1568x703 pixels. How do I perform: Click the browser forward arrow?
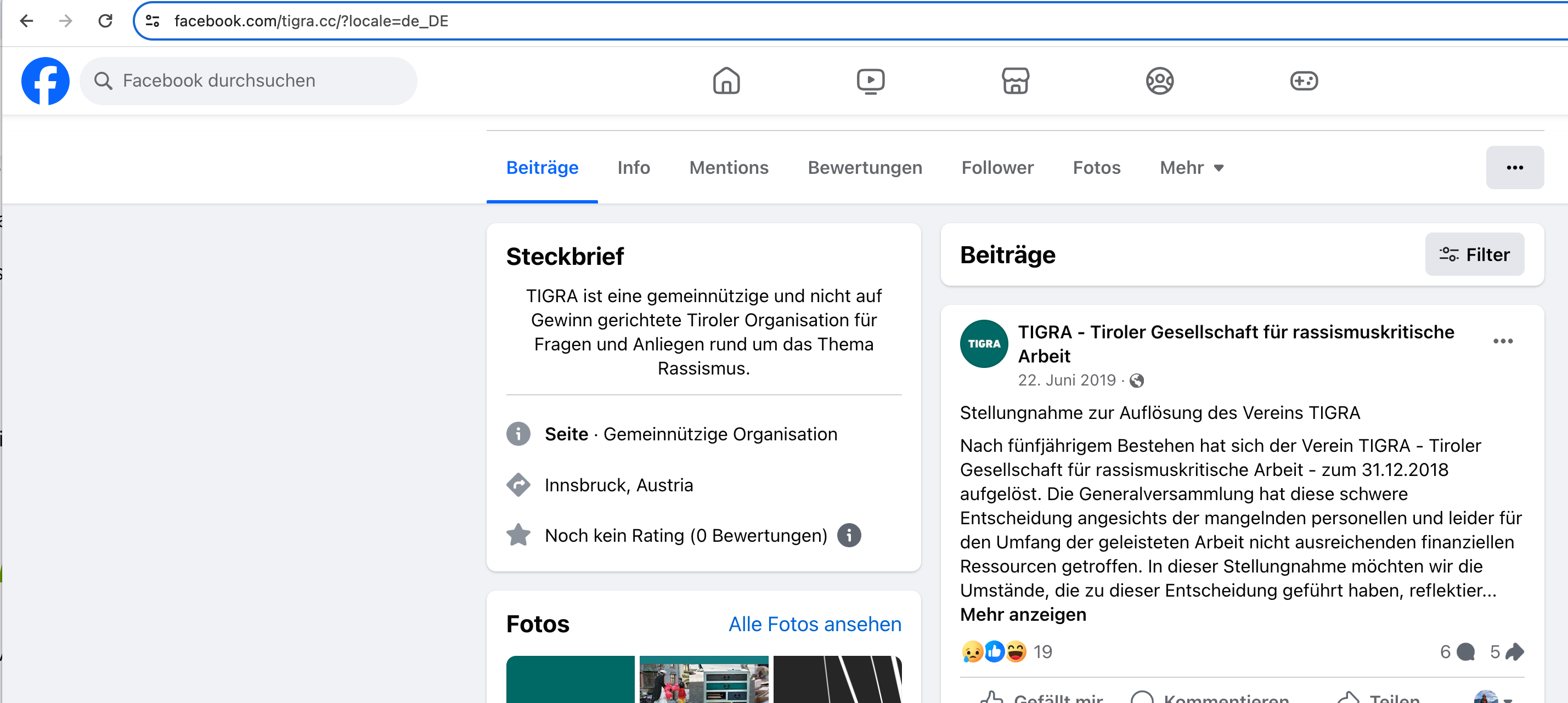tap(66, 21)
